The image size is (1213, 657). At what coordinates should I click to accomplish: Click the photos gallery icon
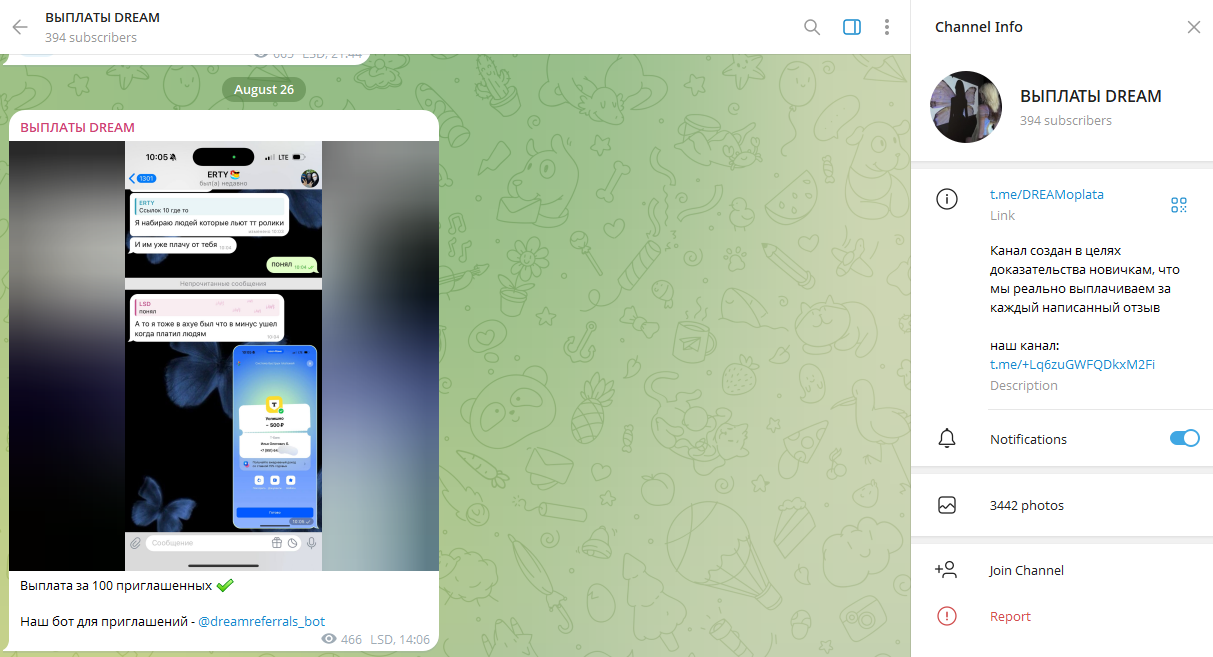[946, 505]
